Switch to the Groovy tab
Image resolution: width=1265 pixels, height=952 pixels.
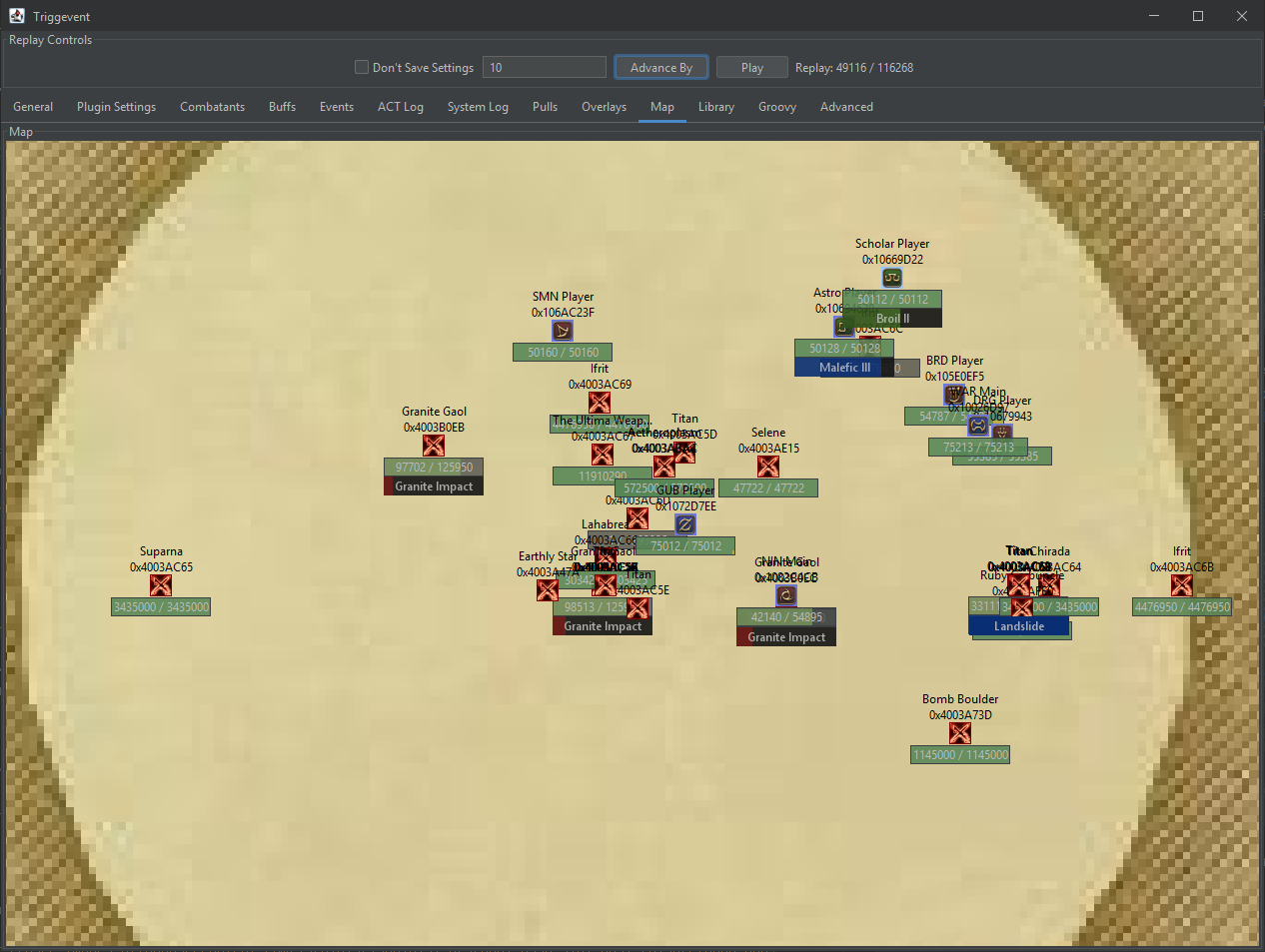777,107
